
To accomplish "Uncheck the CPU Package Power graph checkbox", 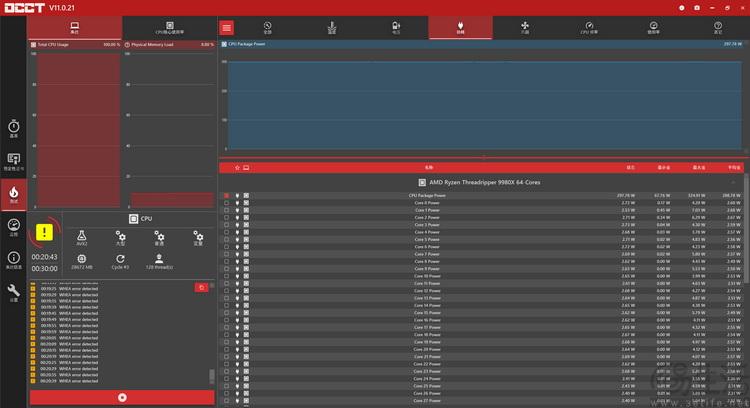I will tap(226, 196).
